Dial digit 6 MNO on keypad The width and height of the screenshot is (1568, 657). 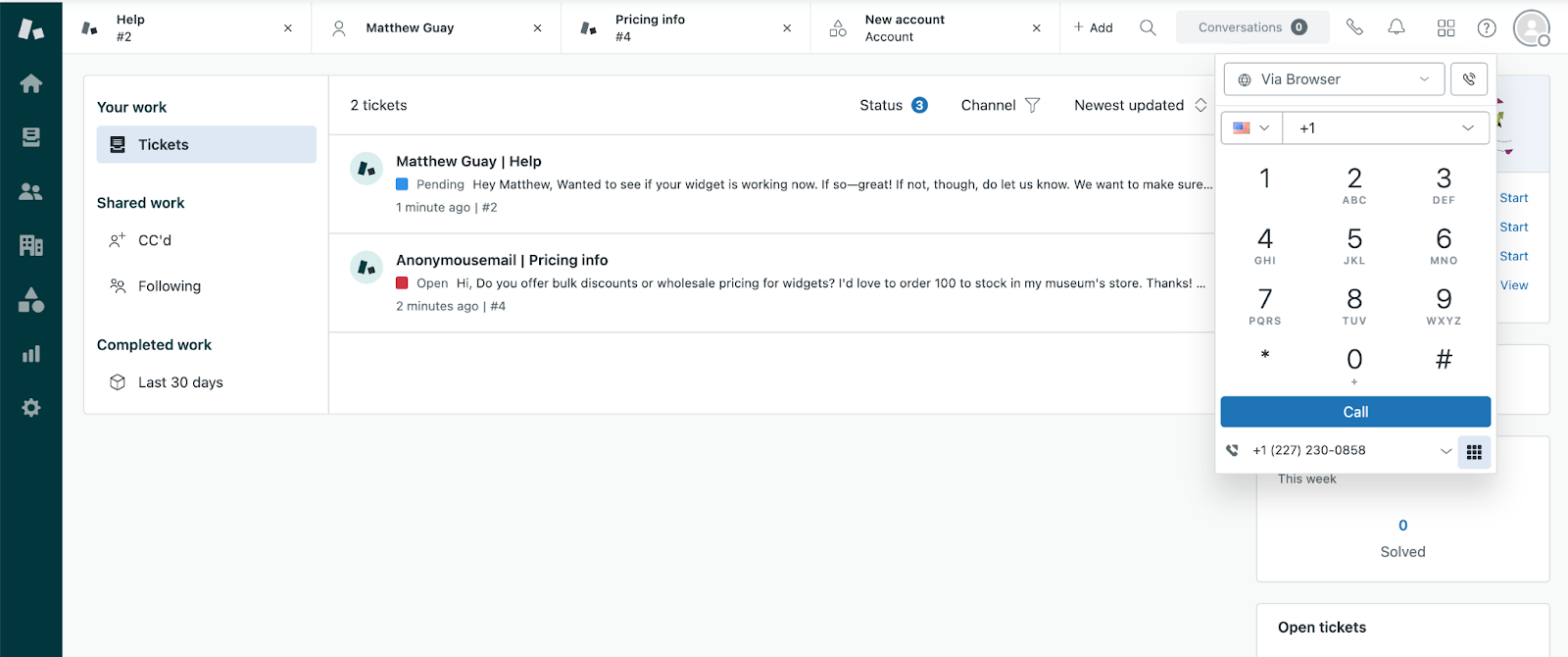click(x=1444, y=245)
